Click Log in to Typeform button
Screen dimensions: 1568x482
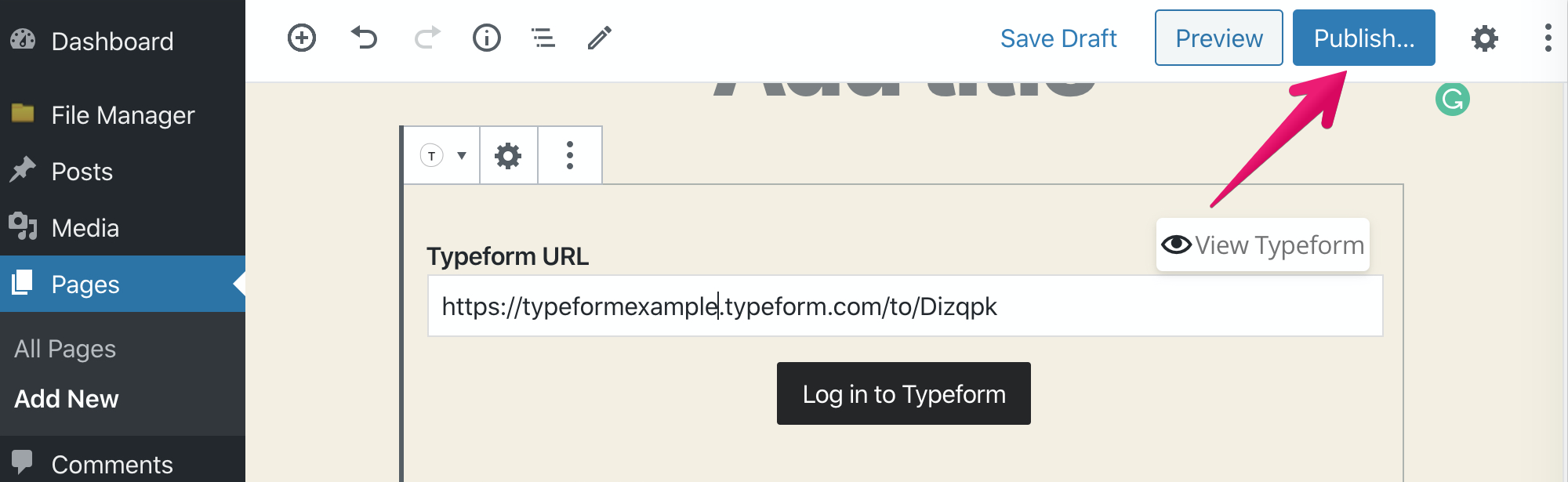coord(904,393)
